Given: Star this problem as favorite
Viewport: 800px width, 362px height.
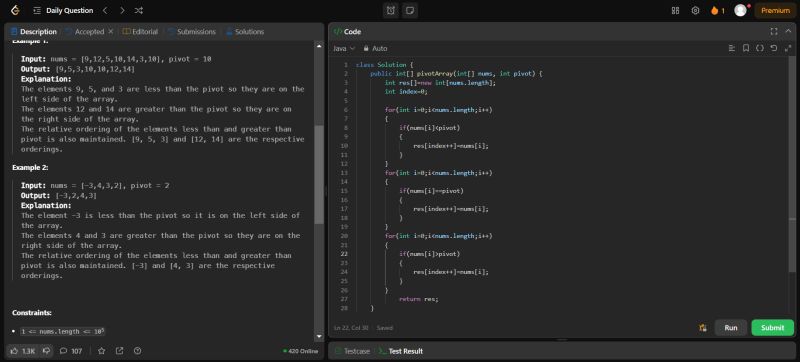Looking at the screenshot, I should [102, 351].
